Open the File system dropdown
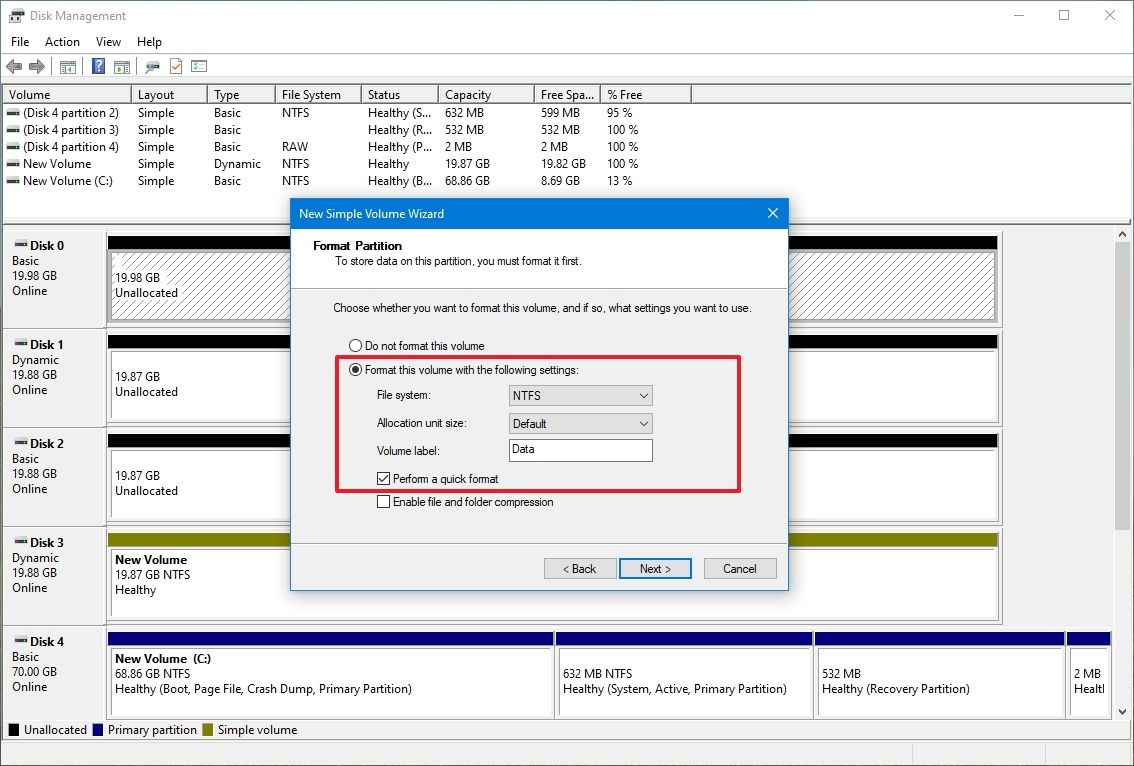 coord(579,395)
